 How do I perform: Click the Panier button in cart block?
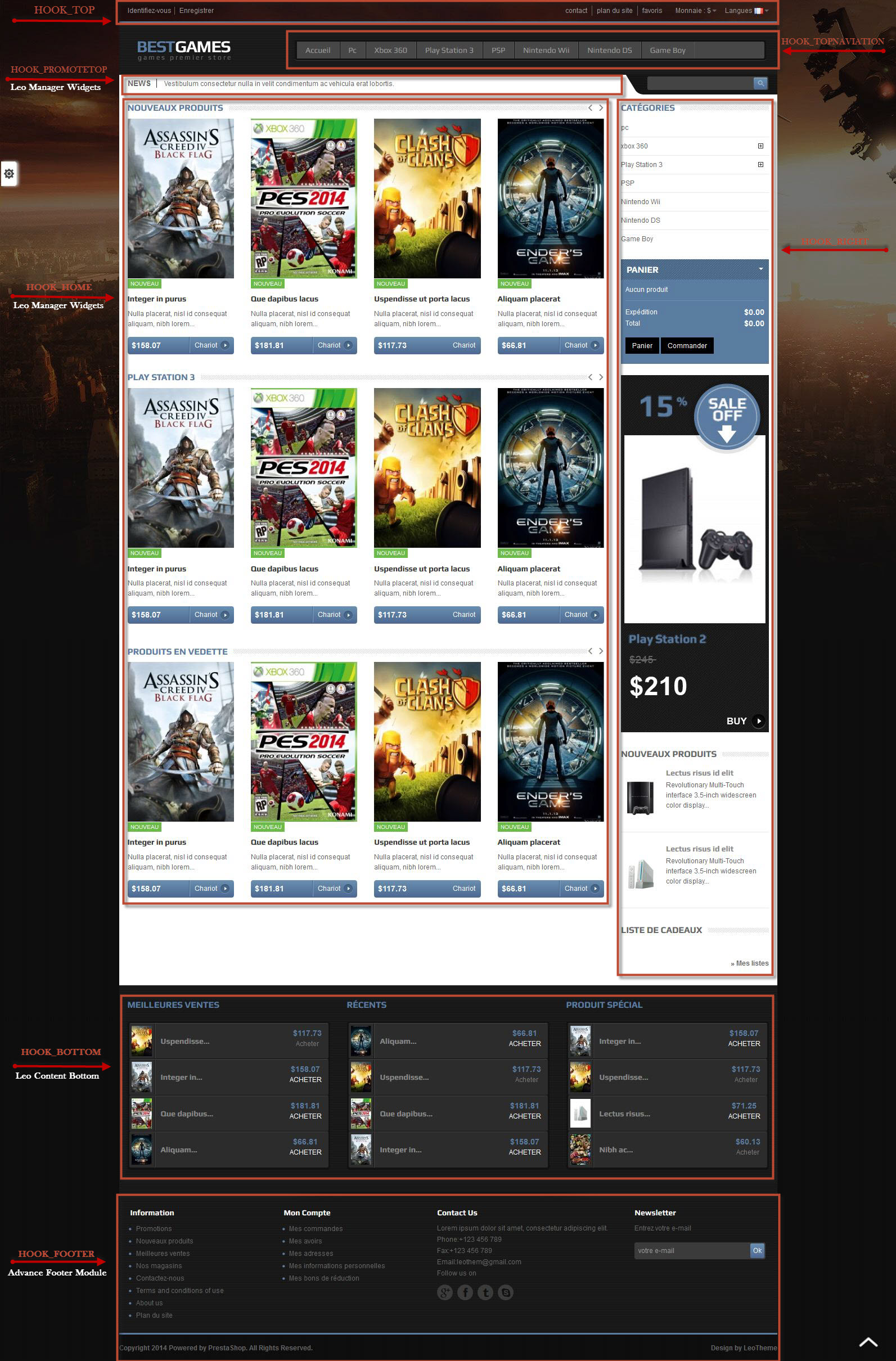(642, 345)
